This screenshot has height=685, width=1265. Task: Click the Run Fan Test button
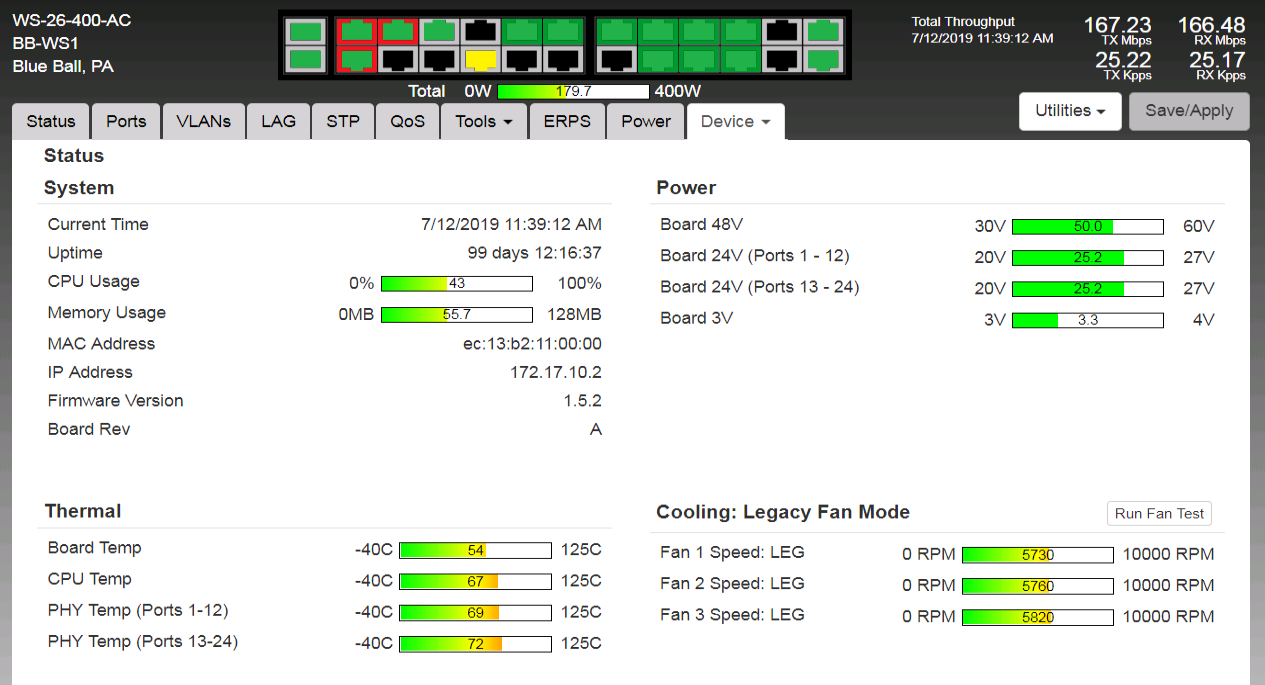click(1159, 513)
